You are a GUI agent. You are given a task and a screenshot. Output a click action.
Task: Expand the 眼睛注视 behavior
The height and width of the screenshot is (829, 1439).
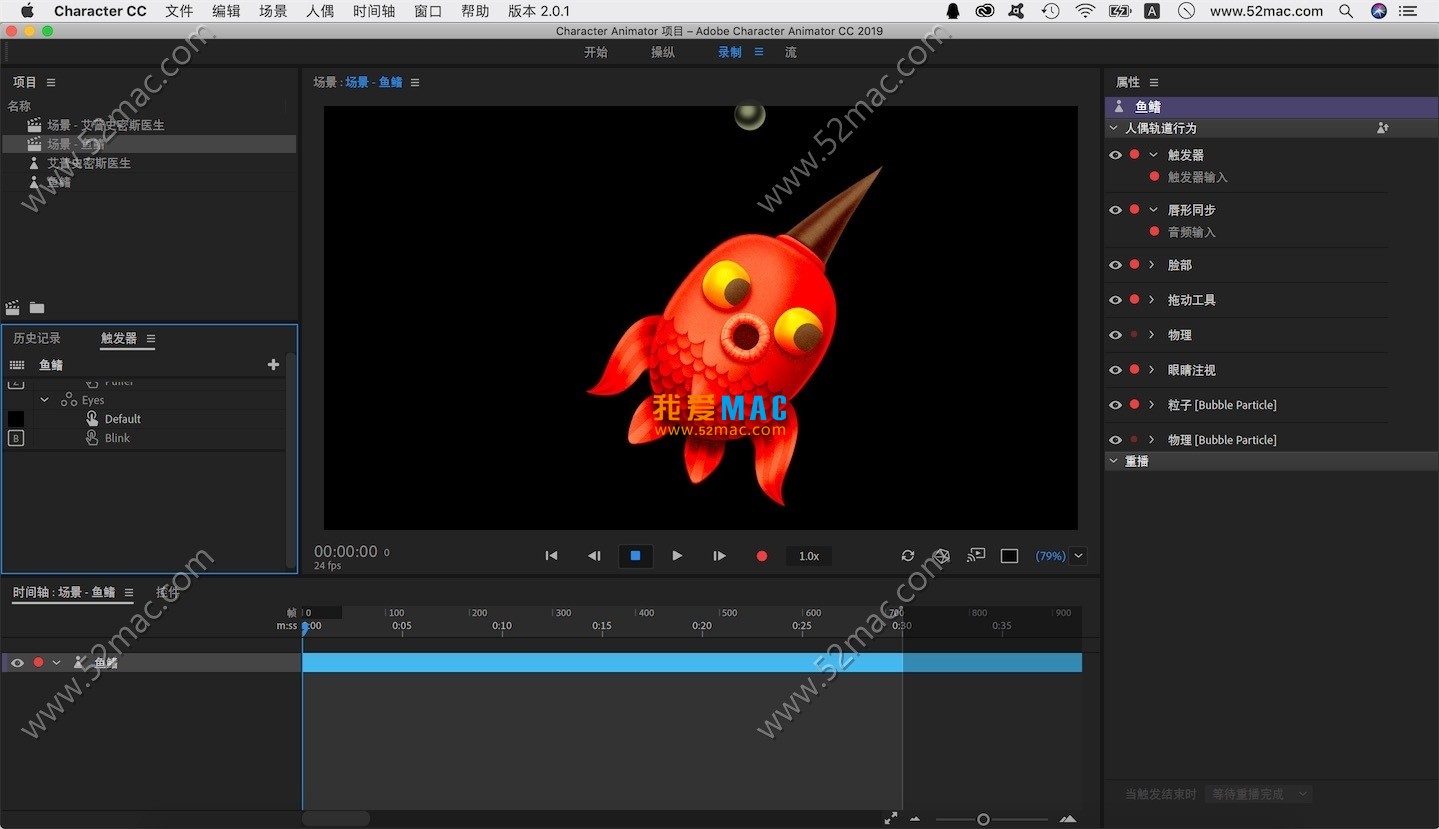[x=1152, y=370]
